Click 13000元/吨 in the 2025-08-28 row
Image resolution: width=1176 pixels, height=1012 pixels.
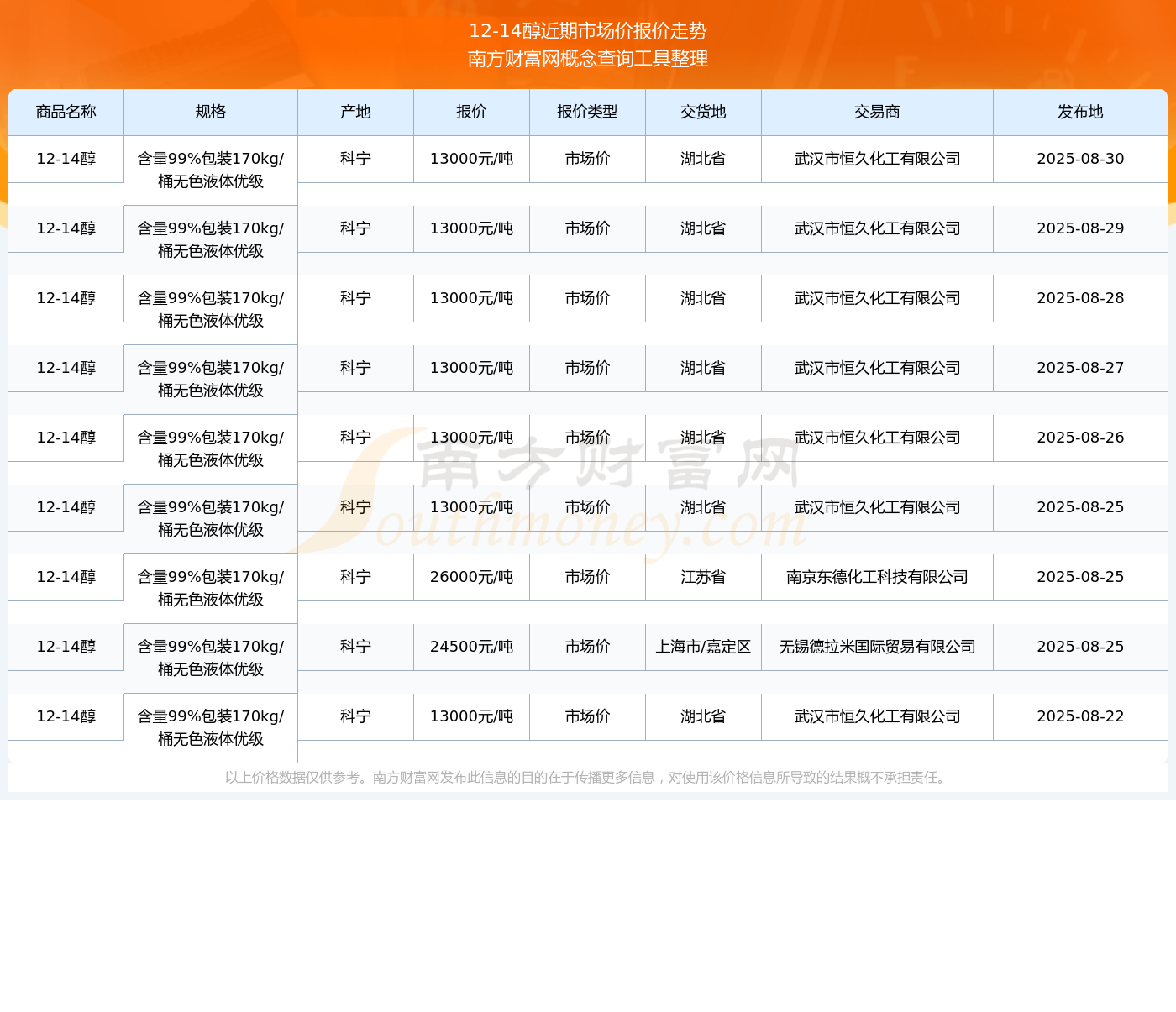tap(472, 298)
